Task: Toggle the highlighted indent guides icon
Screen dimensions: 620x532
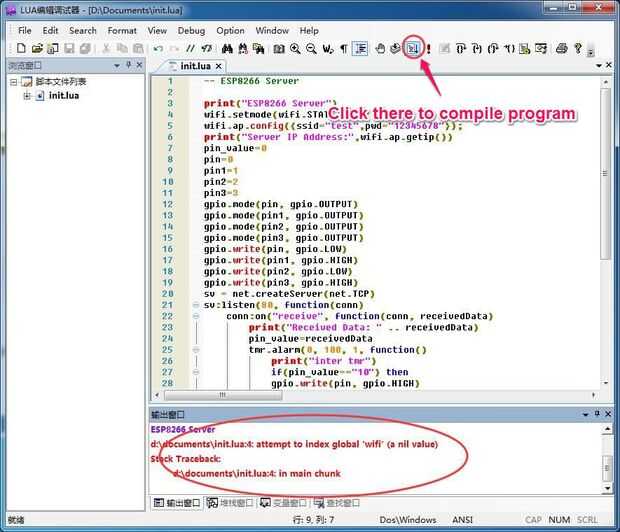Action: pyautogui.click(x=360, y=49)
